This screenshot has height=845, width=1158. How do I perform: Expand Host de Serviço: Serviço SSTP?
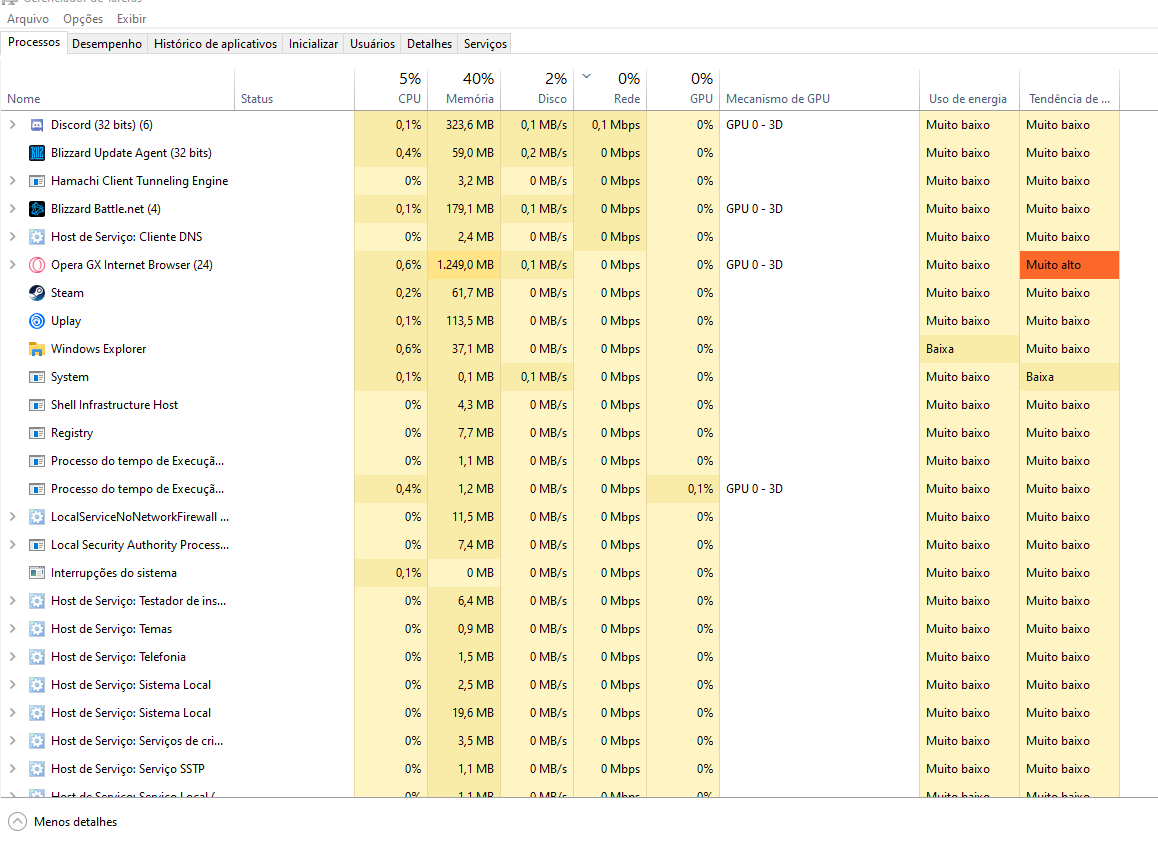pos(13,769)
